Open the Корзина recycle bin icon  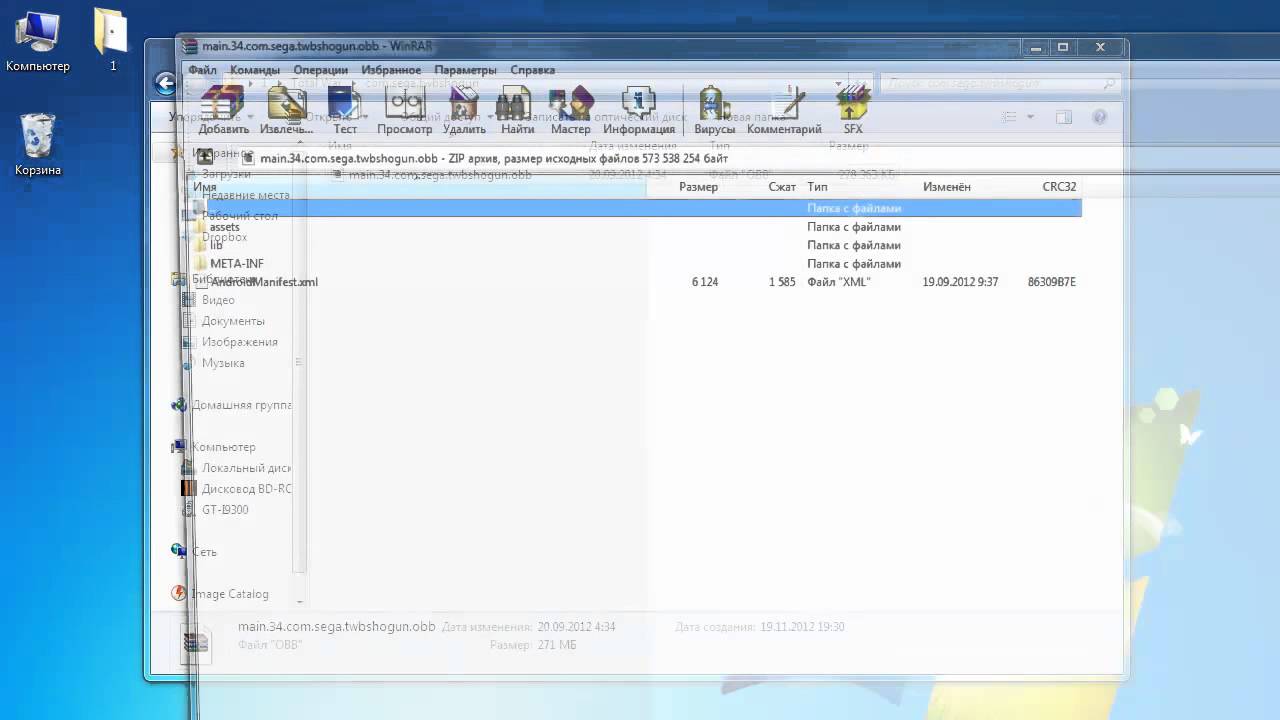tap(38, 145)
